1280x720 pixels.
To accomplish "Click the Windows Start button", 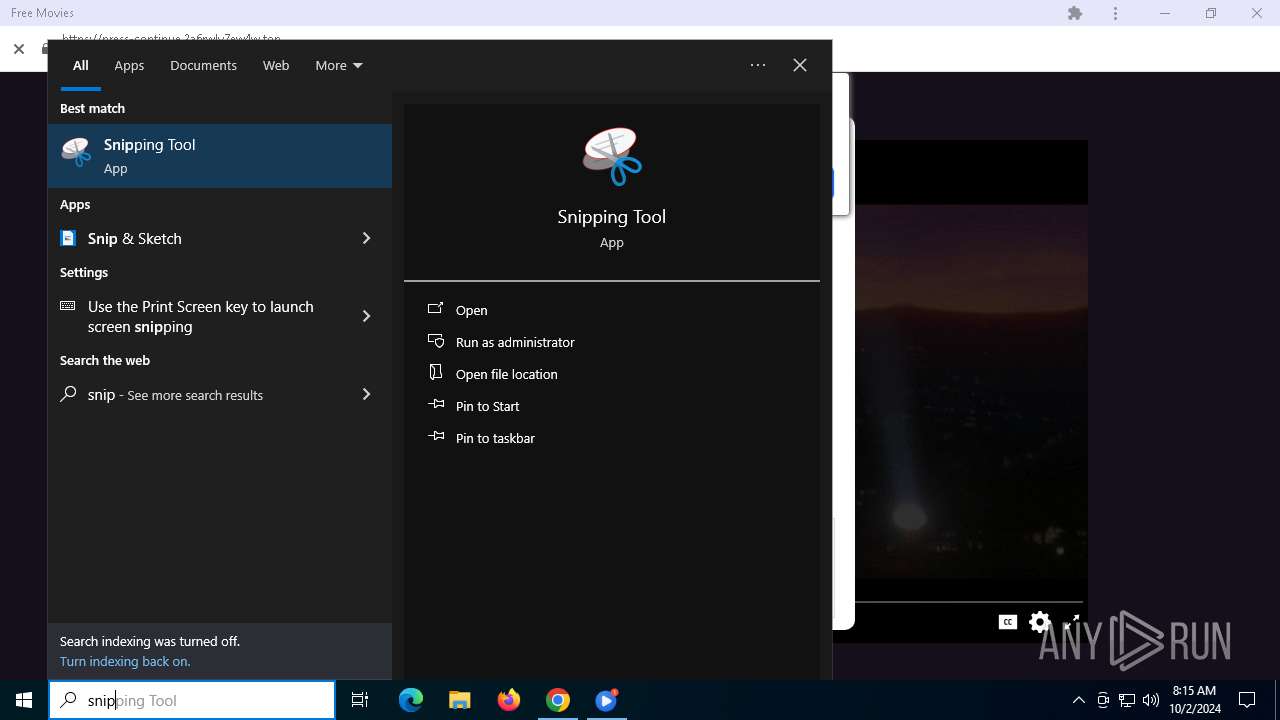I will point(24,700).
